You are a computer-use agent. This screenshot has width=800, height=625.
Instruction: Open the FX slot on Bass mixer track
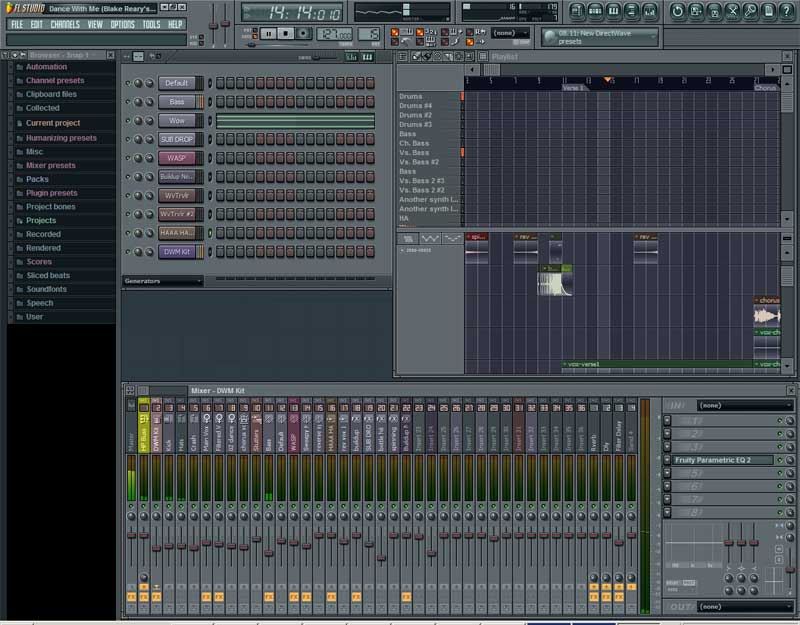269,596
